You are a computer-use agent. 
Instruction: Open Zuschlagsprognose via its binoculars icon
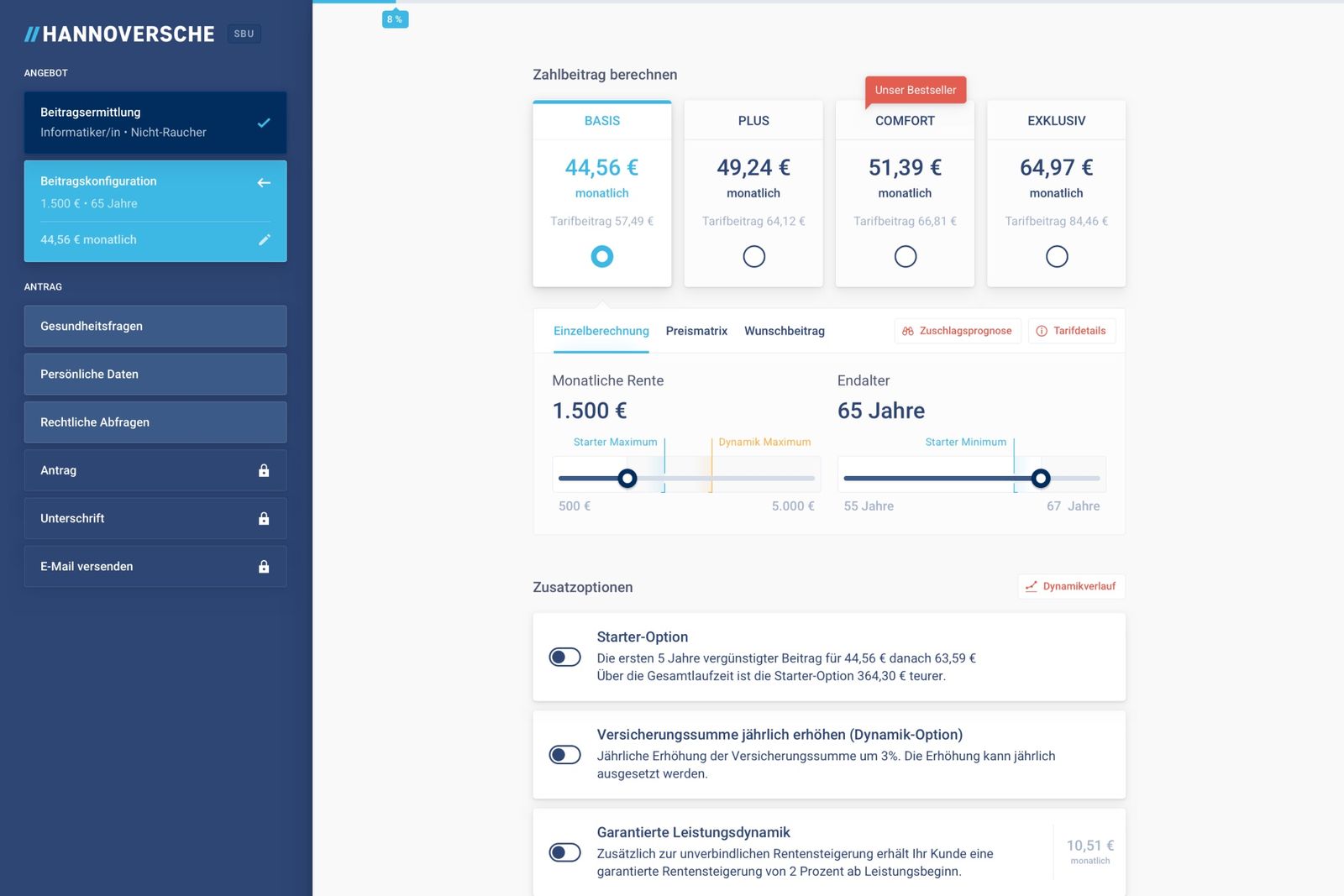[908, 332]
